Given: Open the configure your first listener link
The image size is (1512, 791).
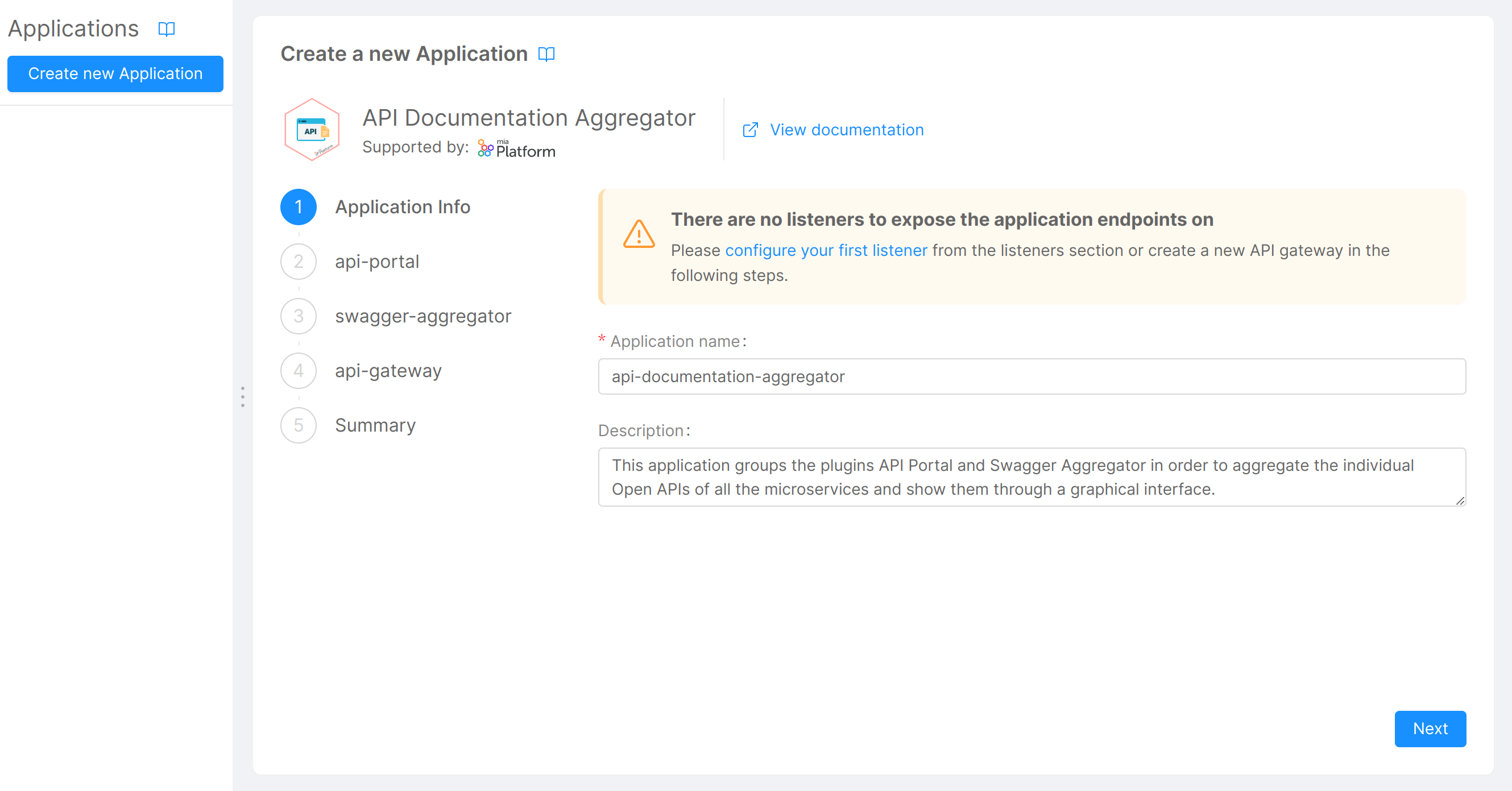Looking at the screenshot, I should 826,250.
